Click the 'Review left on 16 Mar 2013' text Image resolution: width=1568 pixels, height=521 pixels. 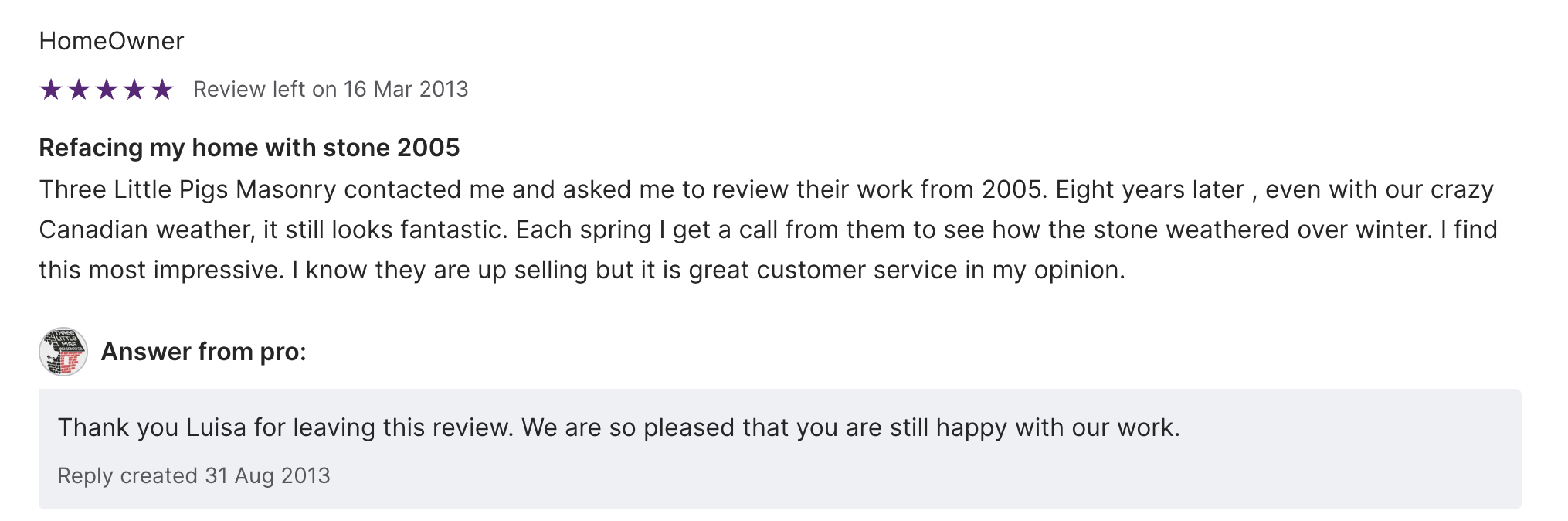tap(331, 90)
